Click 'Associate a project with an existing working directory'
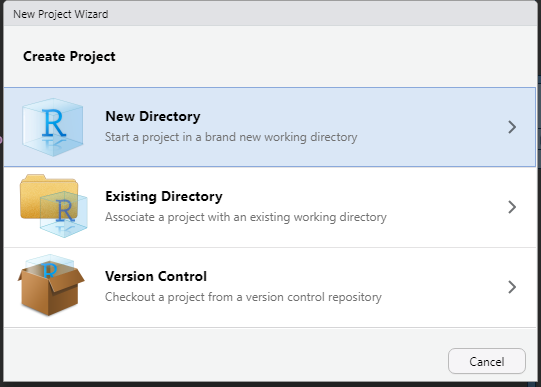The image size is (541, 387). tap(246, 217)
